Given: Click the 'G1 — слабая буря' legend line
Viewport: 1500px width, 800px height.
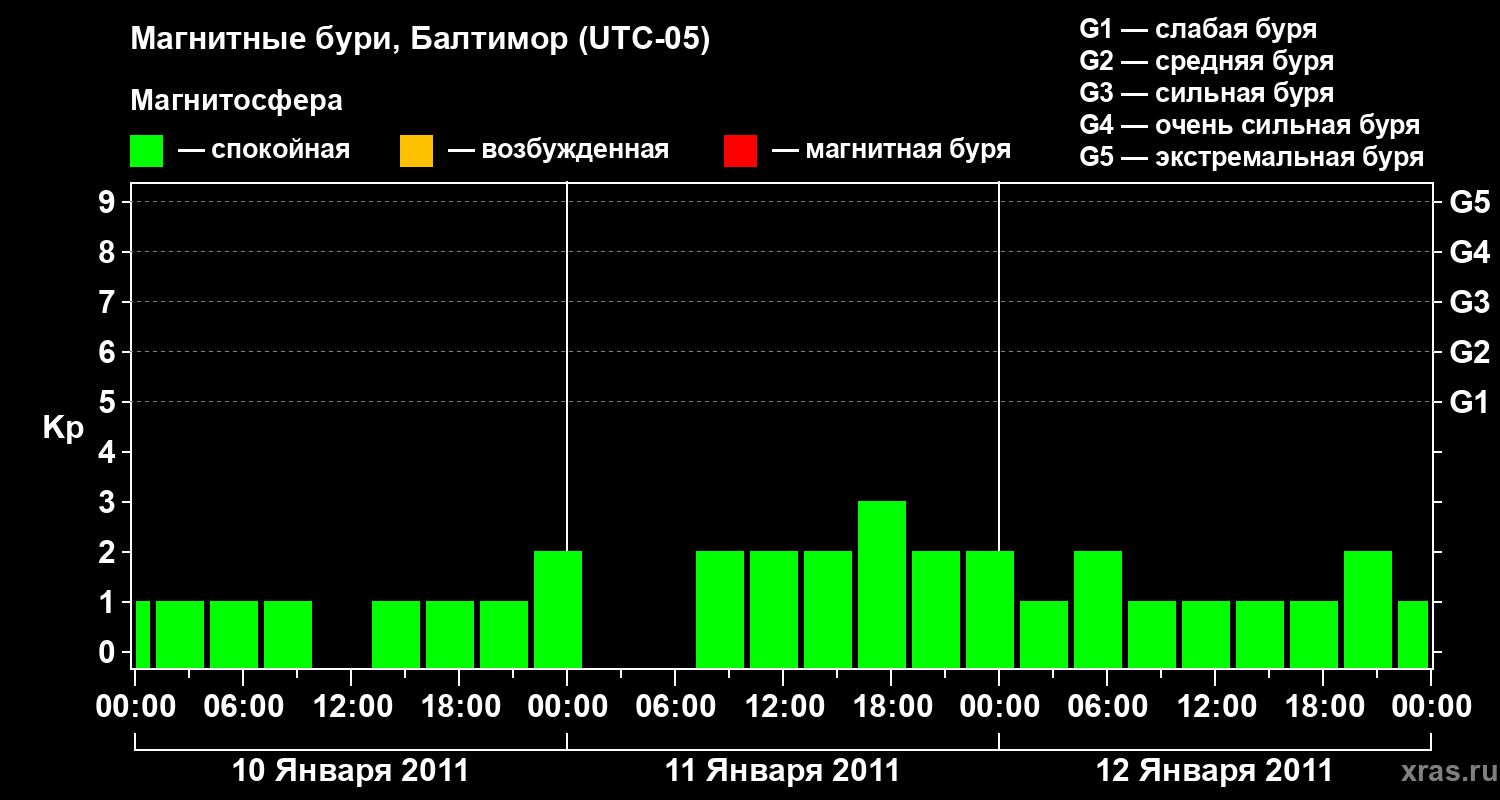Looking at the screenshot, I should coord(1198,29).
